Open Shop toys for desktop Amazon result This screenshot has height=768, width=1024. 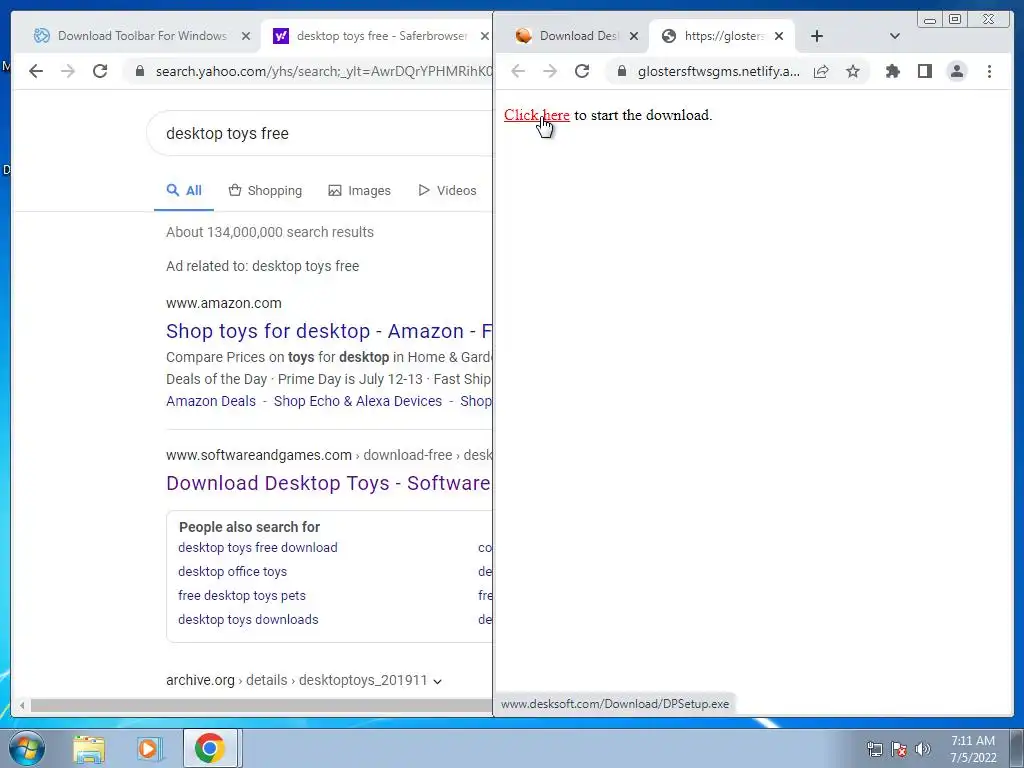tap(328, 331)
